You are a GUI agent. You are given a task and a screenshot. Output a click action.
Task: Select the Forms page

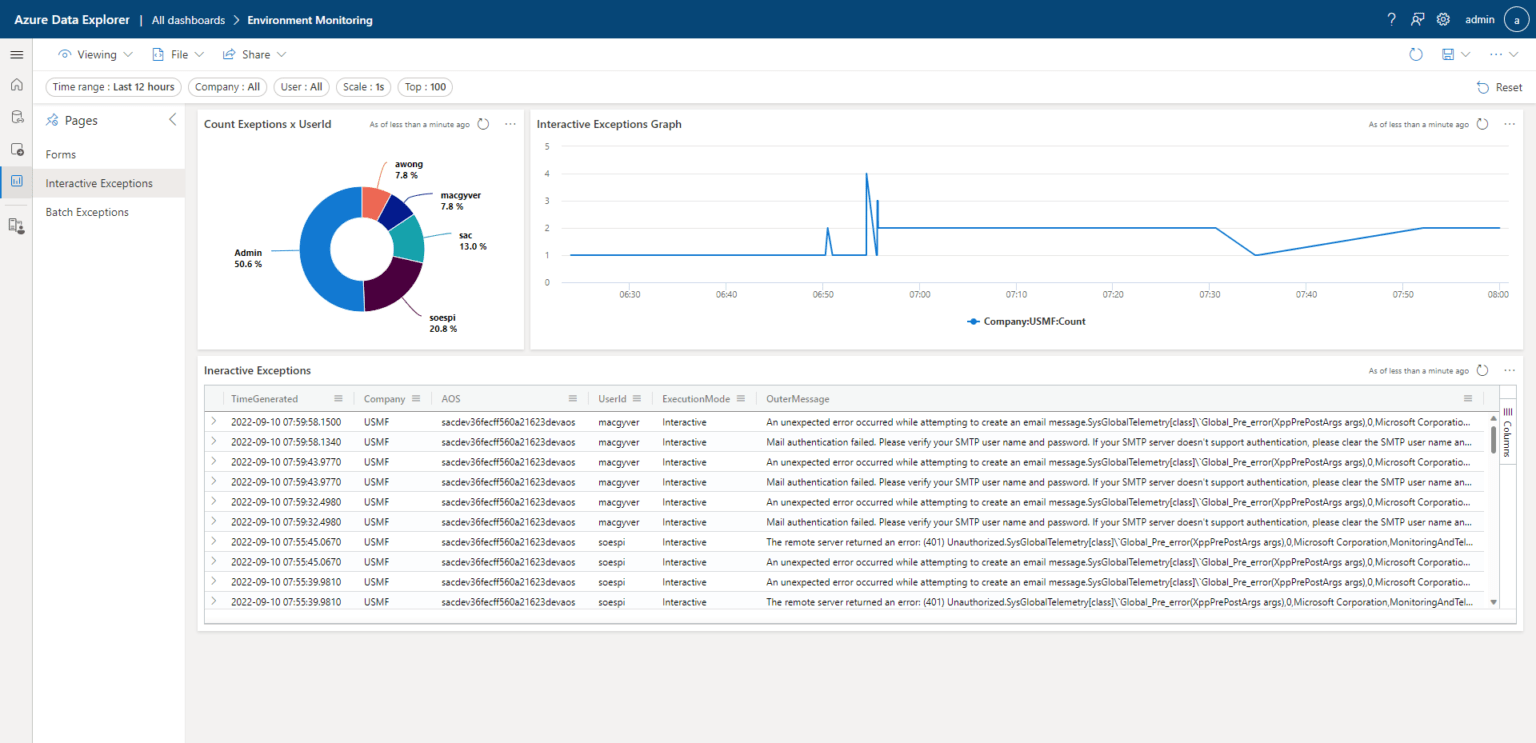tap(60, 154)
